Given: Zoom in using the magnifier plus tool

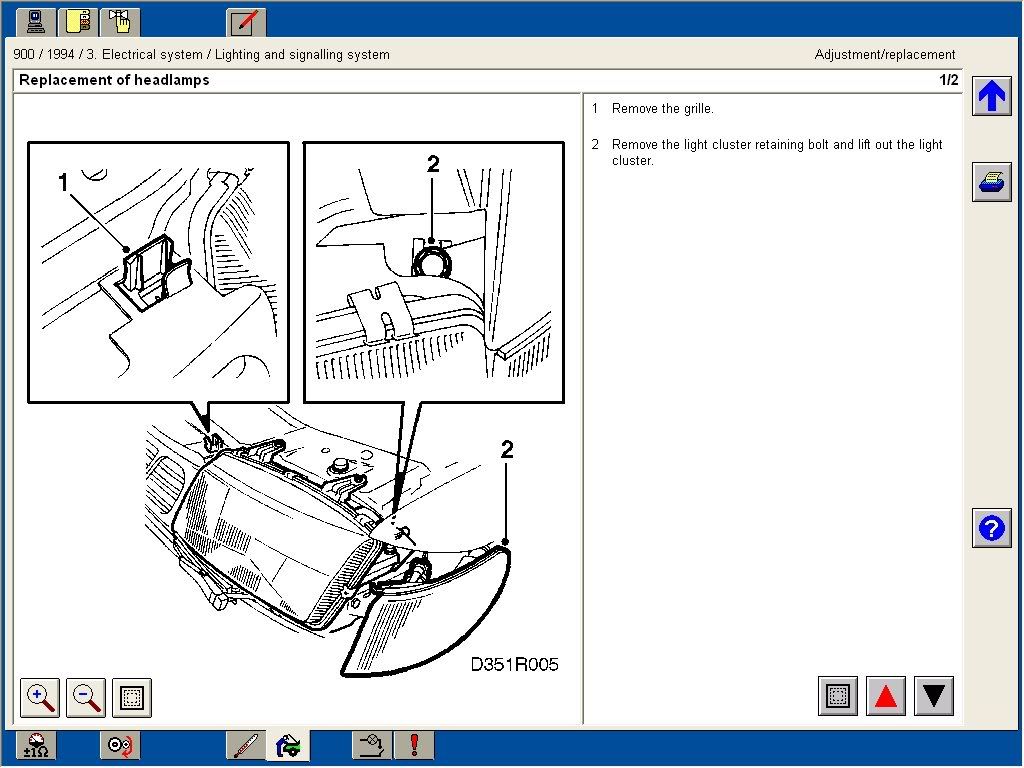Looking at the screenshot, I should coord(39,697).
